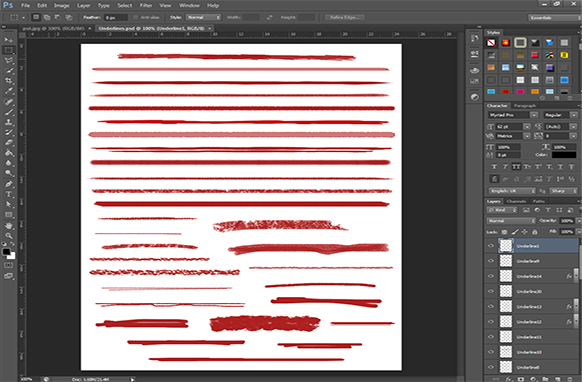Click the Character panel text Color swatch

coord(564,155)
